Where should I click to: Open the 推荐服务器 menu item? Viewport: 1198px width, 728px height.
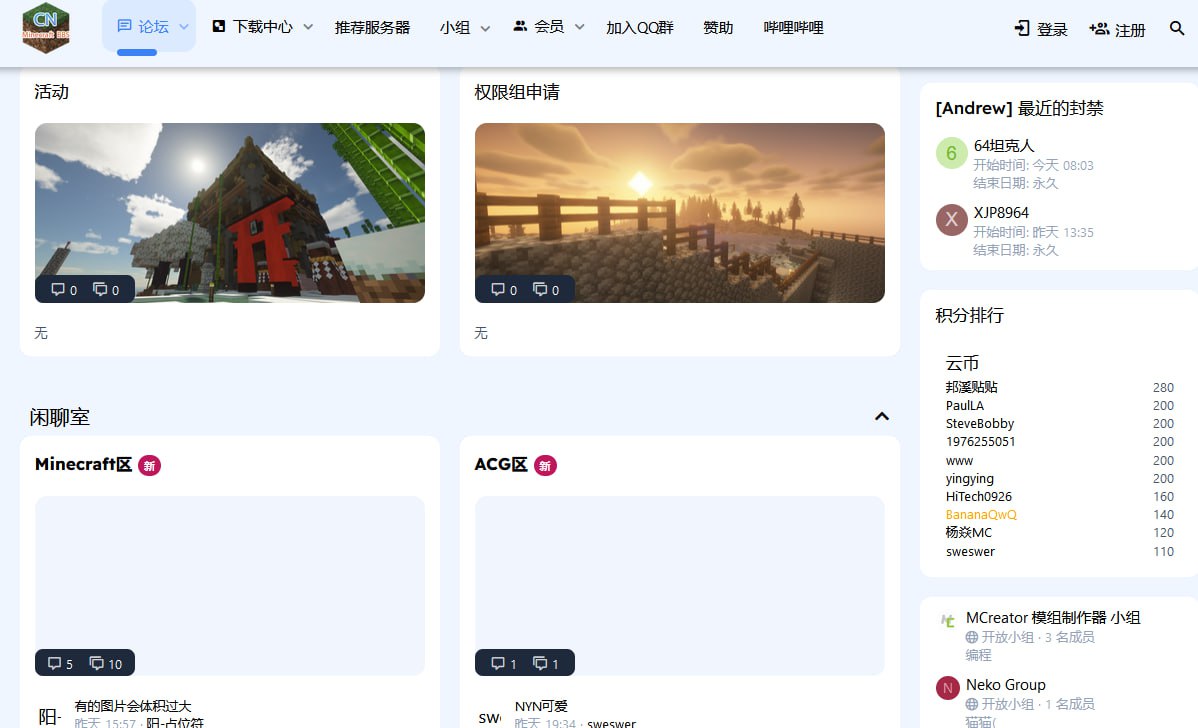click(x=372, y=28)
